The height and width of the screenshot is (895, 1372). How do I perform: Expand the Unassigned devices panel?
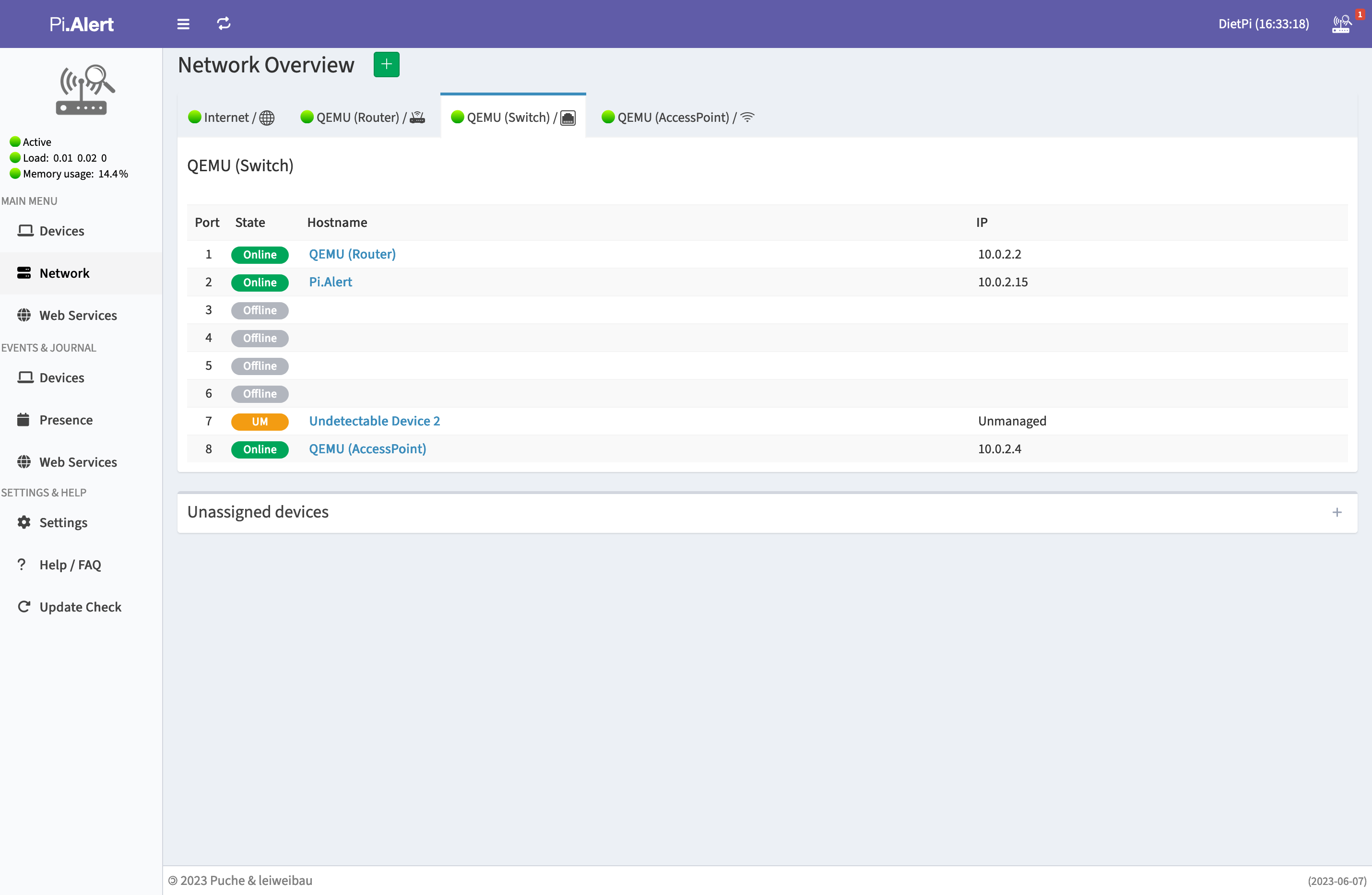click(1337, 512)
